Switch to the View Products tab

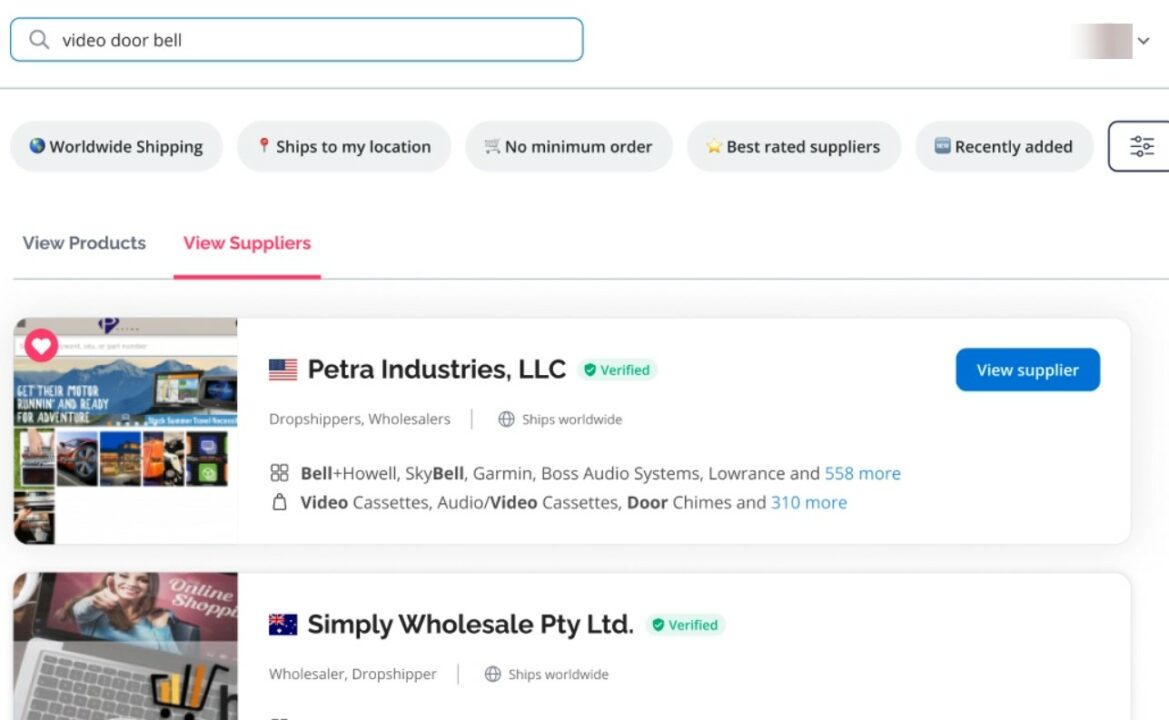coord(84,243)
